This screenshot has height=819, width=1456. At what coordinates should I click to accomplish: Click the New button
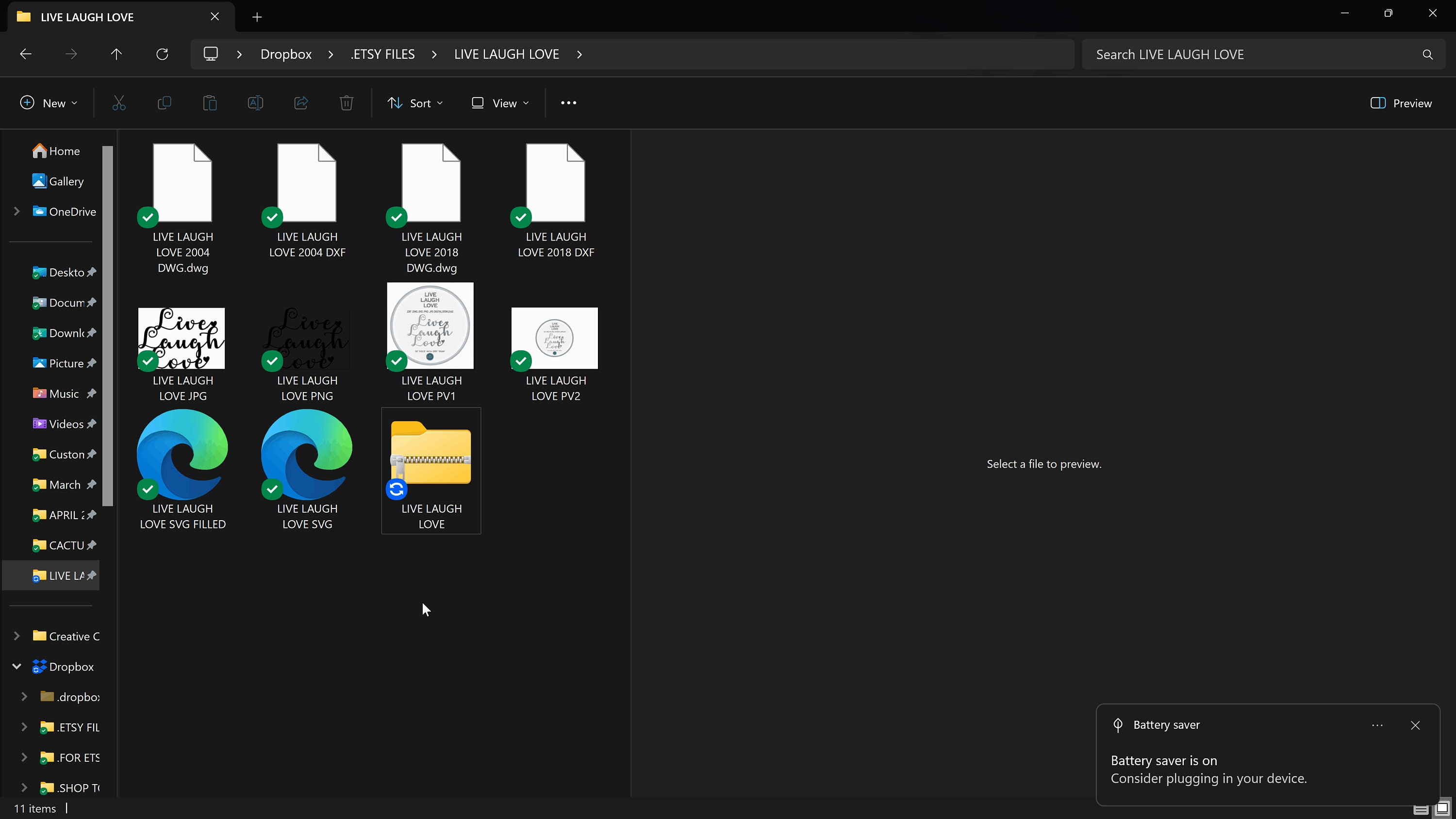[x=49, y=103]
